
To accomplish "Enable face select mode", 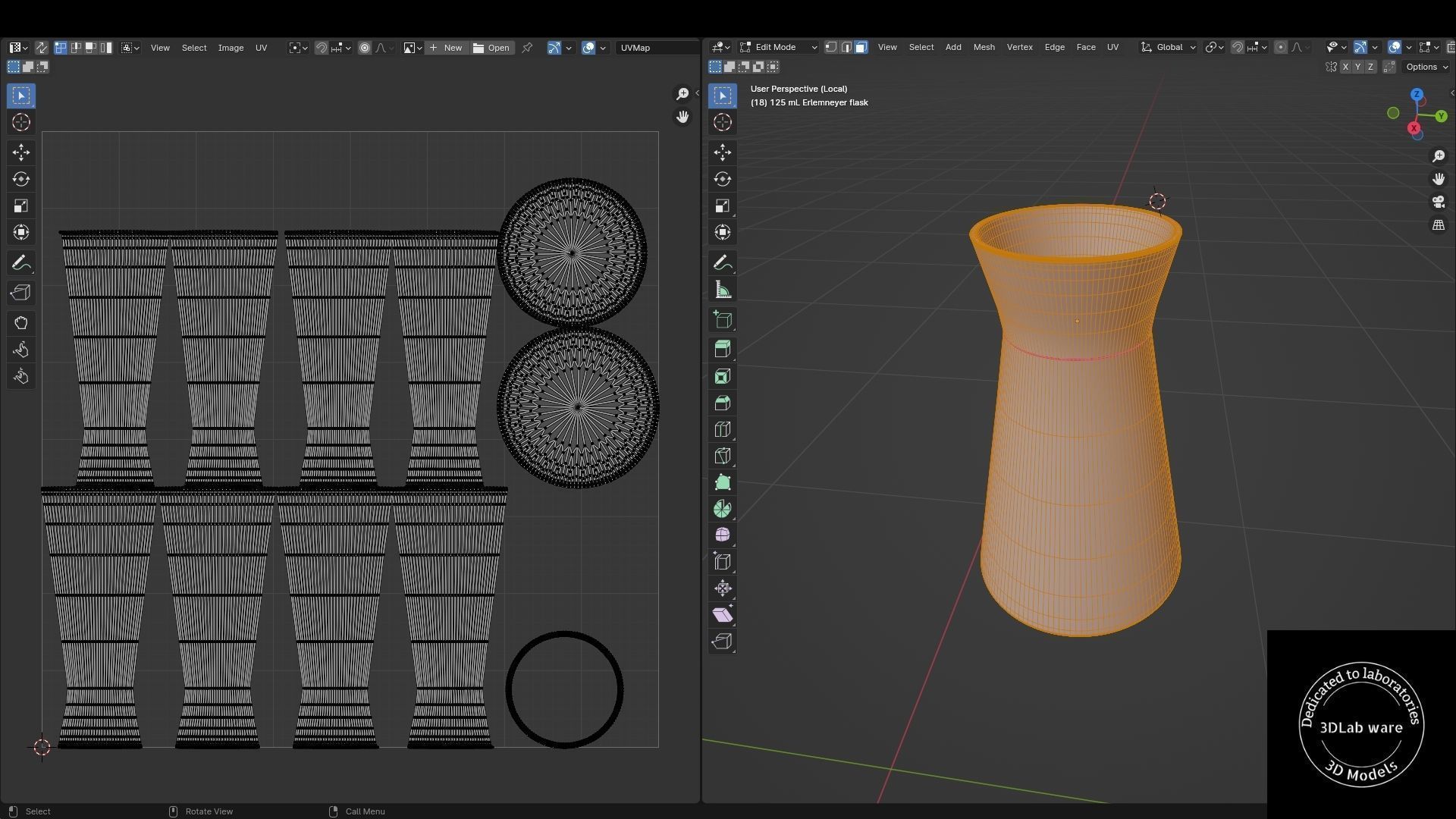I will [x=861, y=47].
